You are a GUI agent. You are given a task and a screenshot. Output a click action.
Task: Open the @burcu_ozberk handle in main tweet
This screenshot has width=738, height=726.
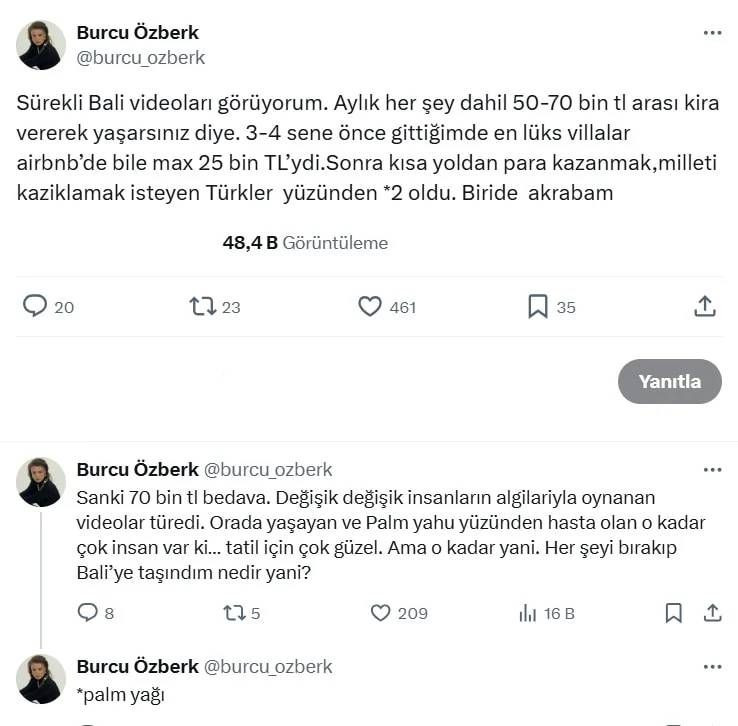[141, 58]
